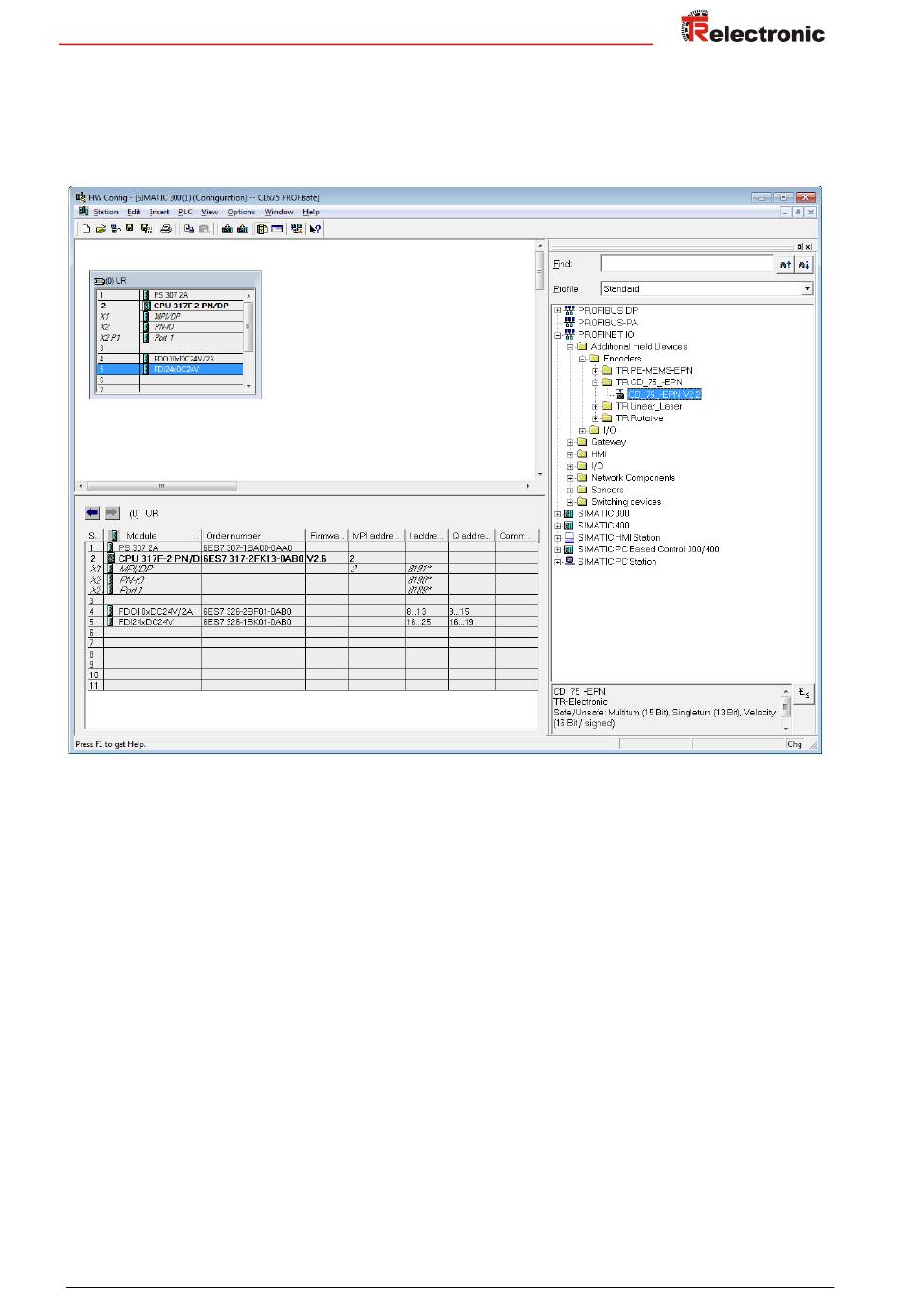
Task: Click the MPI address column header
Action: pyautogui.click(x=377, y=536)
